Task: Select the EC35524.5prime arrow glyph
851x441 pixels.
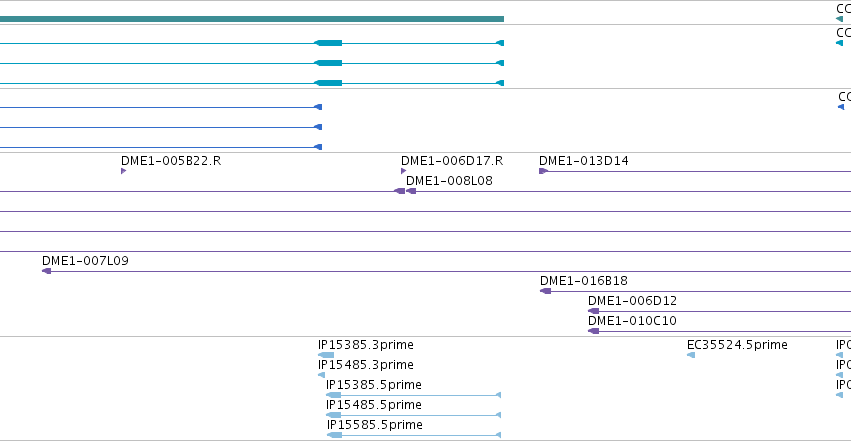Action: 691,355
